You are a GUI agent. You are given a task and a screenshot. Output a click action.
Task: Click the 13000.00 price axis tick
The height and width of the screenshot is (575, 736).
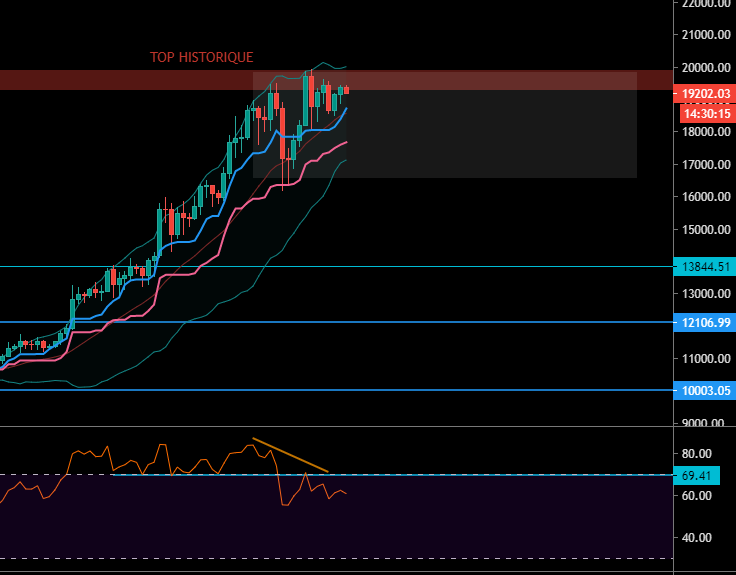click(705, 294)
